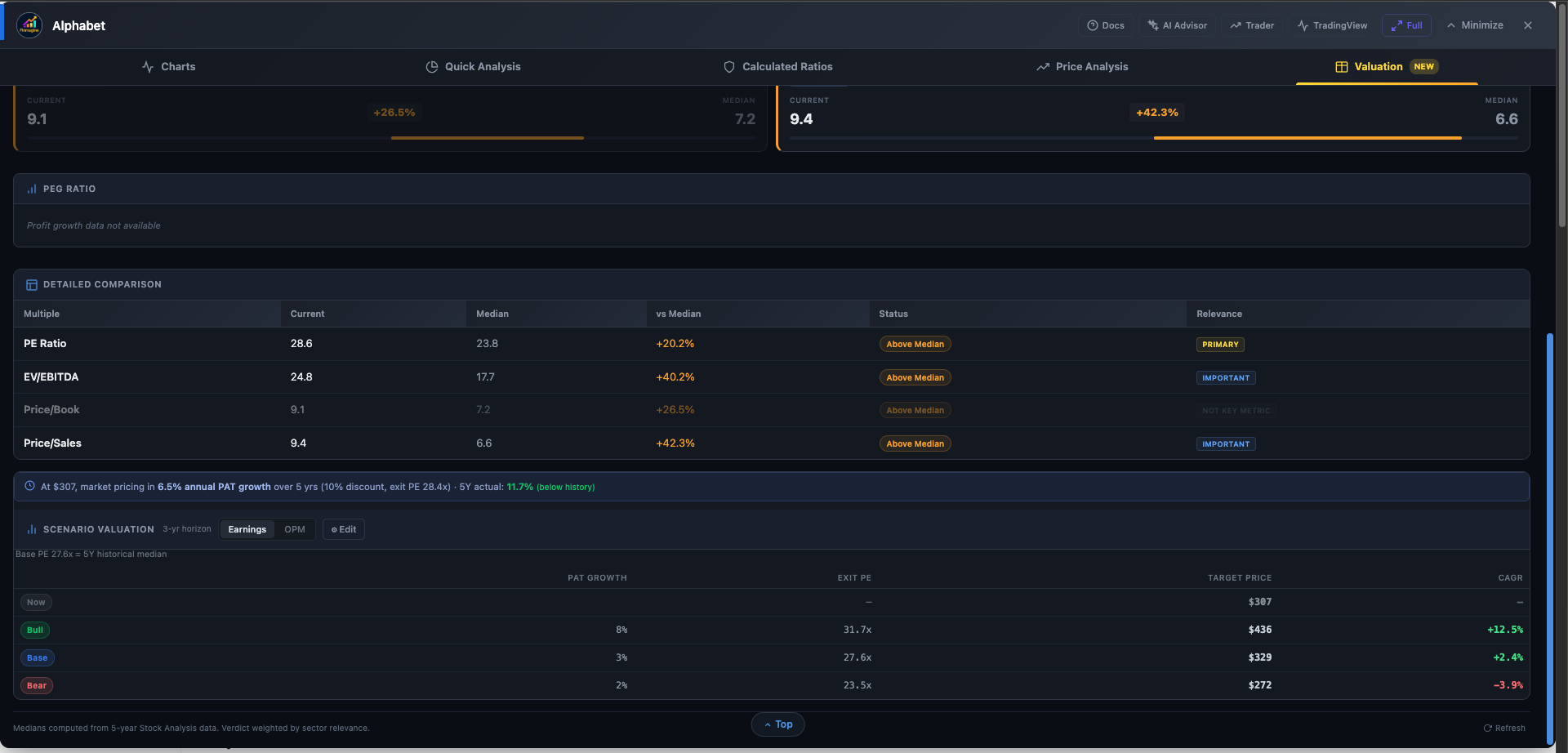Jump back to Top of page
The height and width of the screenshot is (753, 1568).
pyautogui.click(x=777, y=724)
